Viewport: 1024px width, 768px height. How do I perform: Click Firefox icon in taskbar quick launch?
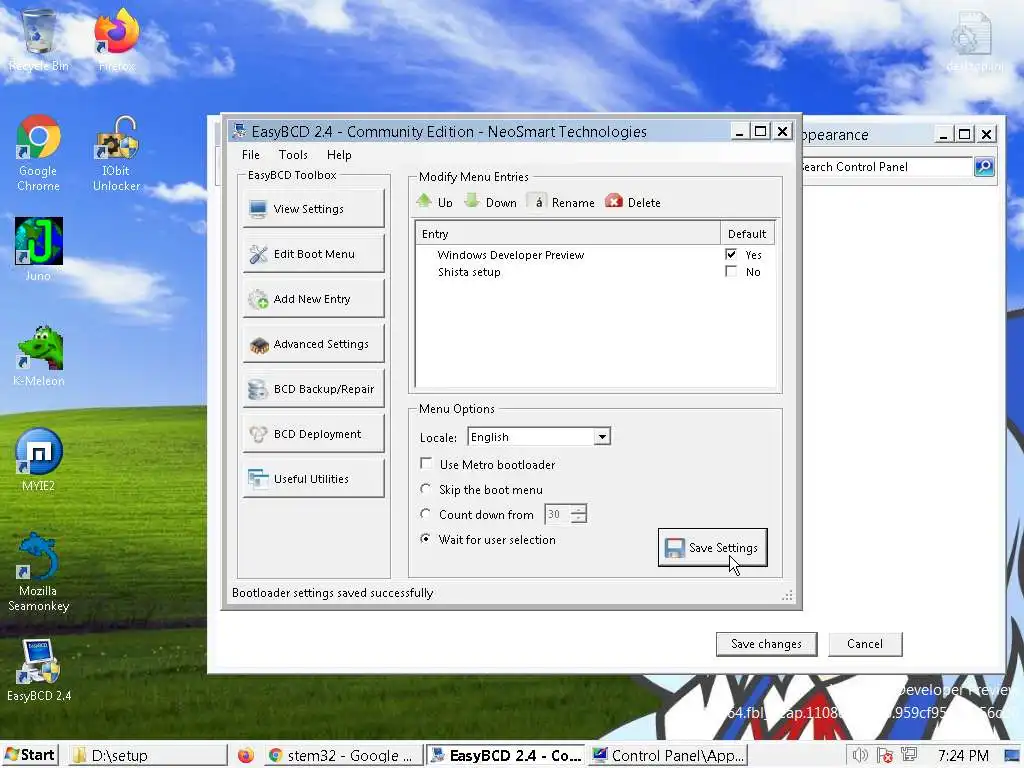click(x=246, y=756)
